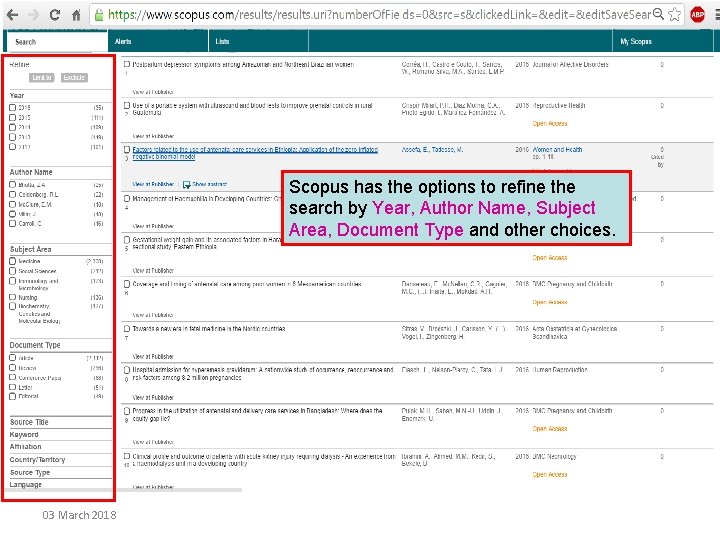Click the browser forward arrow
The width and height of the screenshot is (720, 540).
pyautogui.click(x=34, y=15)
